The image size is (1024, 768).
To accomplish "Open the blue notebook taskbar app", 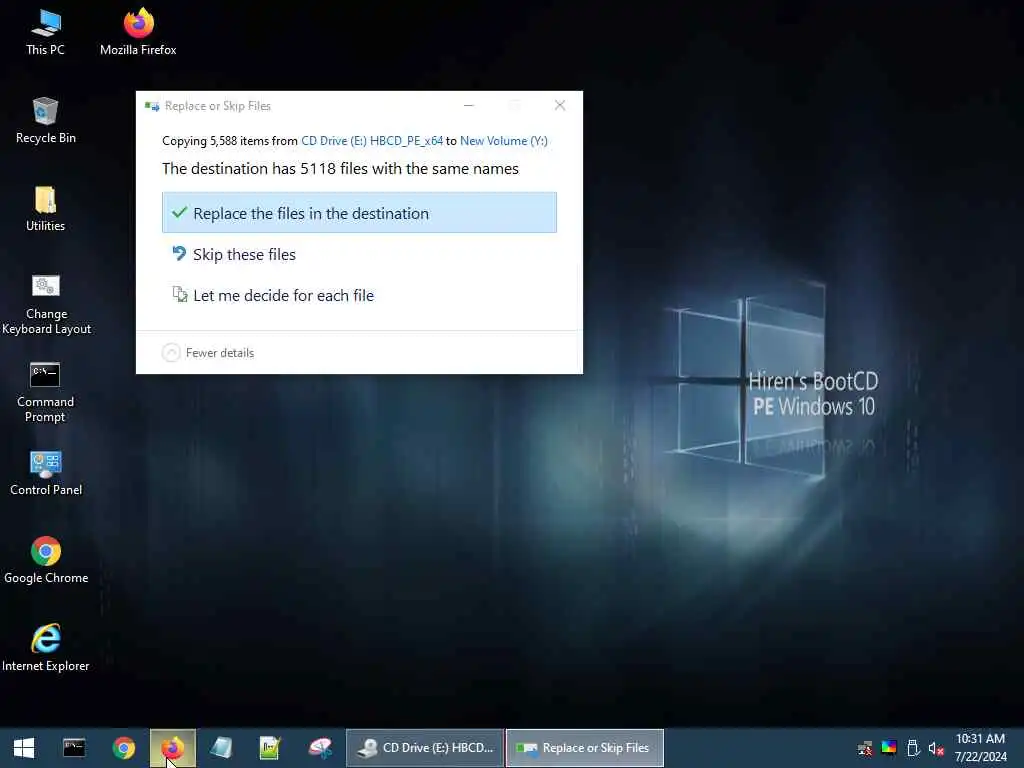I will 221,748.
